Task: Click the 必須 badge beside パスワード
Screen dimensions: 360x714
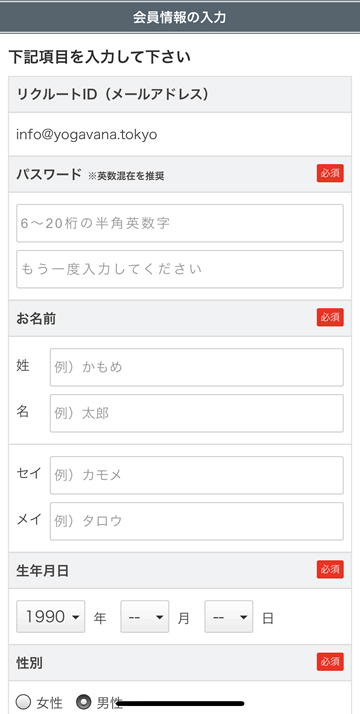Action: pyautogui.click(x=330, y=173)
